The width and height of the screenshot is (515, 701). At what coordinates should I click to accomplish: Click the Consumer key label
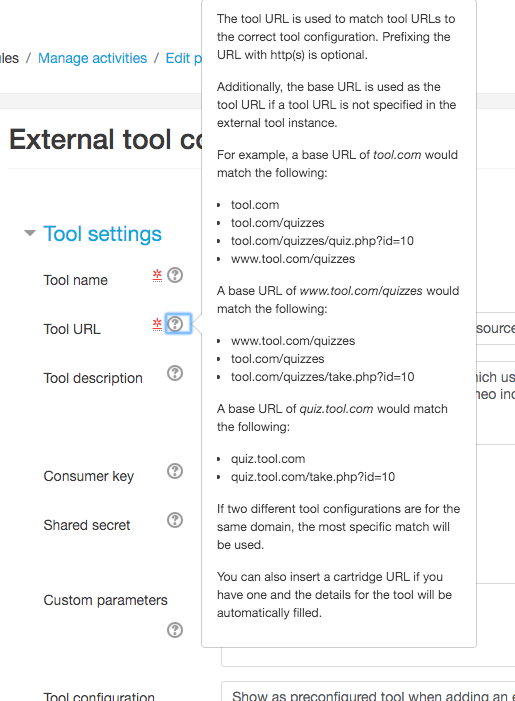[89, 476]
